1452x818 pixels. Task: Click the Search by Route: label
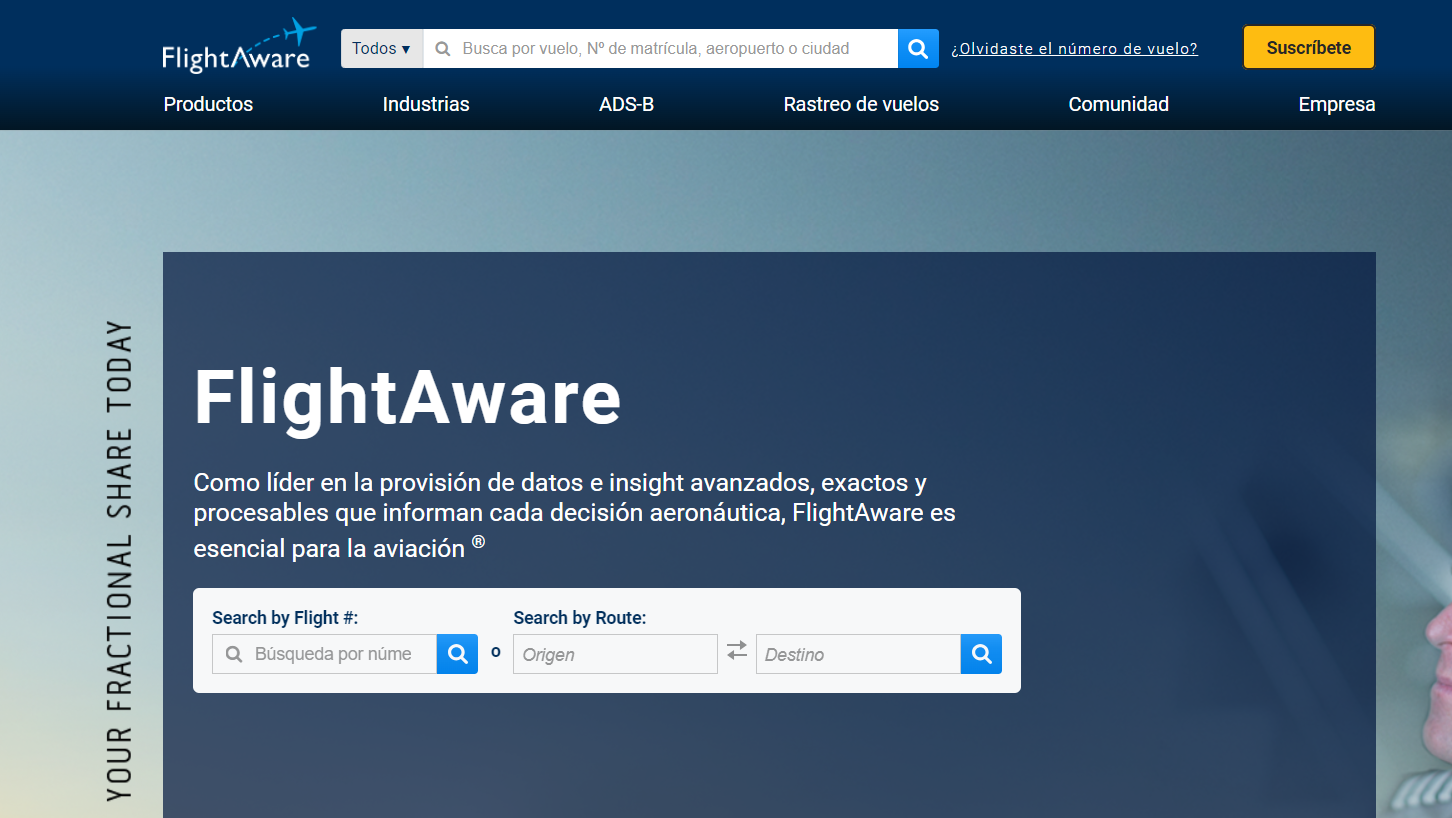580,618
